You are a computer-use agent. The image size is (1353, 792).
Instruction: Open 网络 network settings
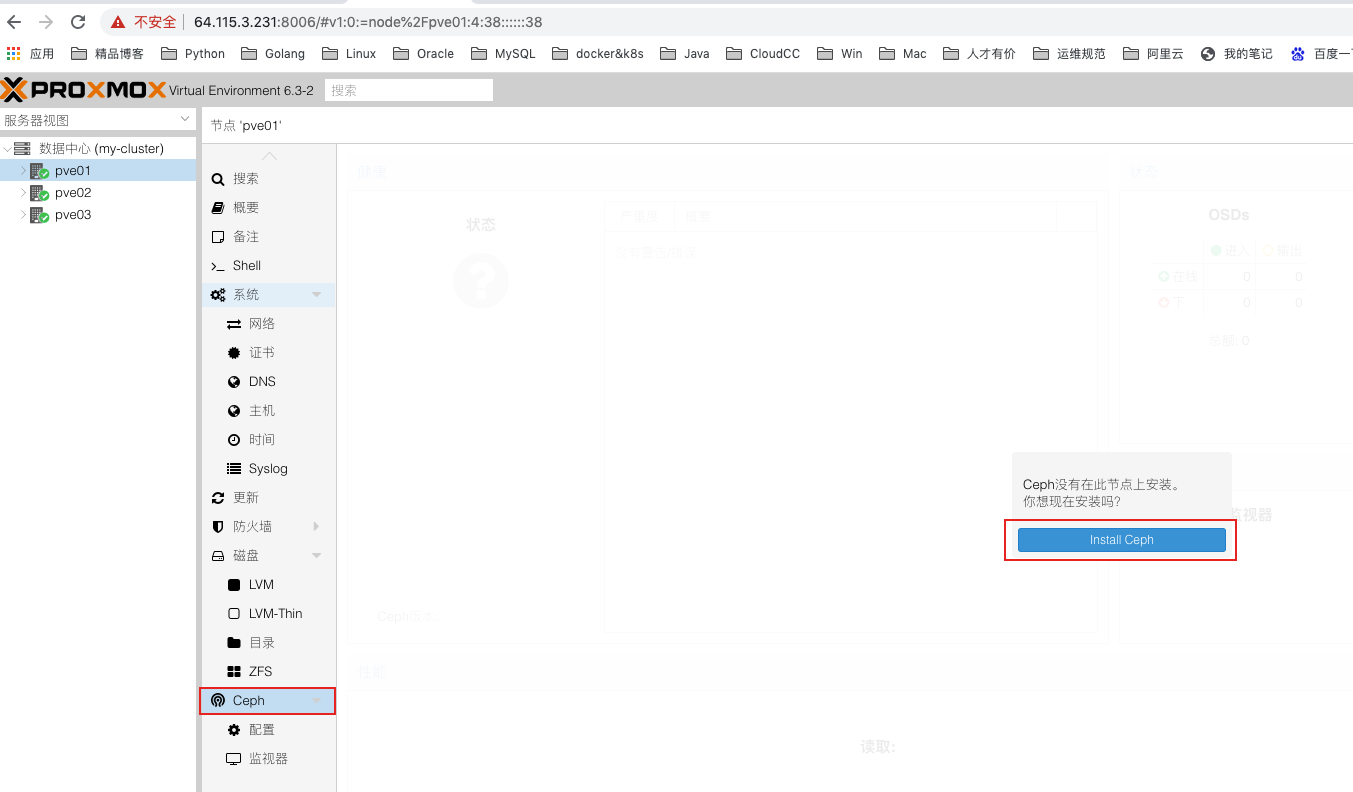tap(268, 324)
